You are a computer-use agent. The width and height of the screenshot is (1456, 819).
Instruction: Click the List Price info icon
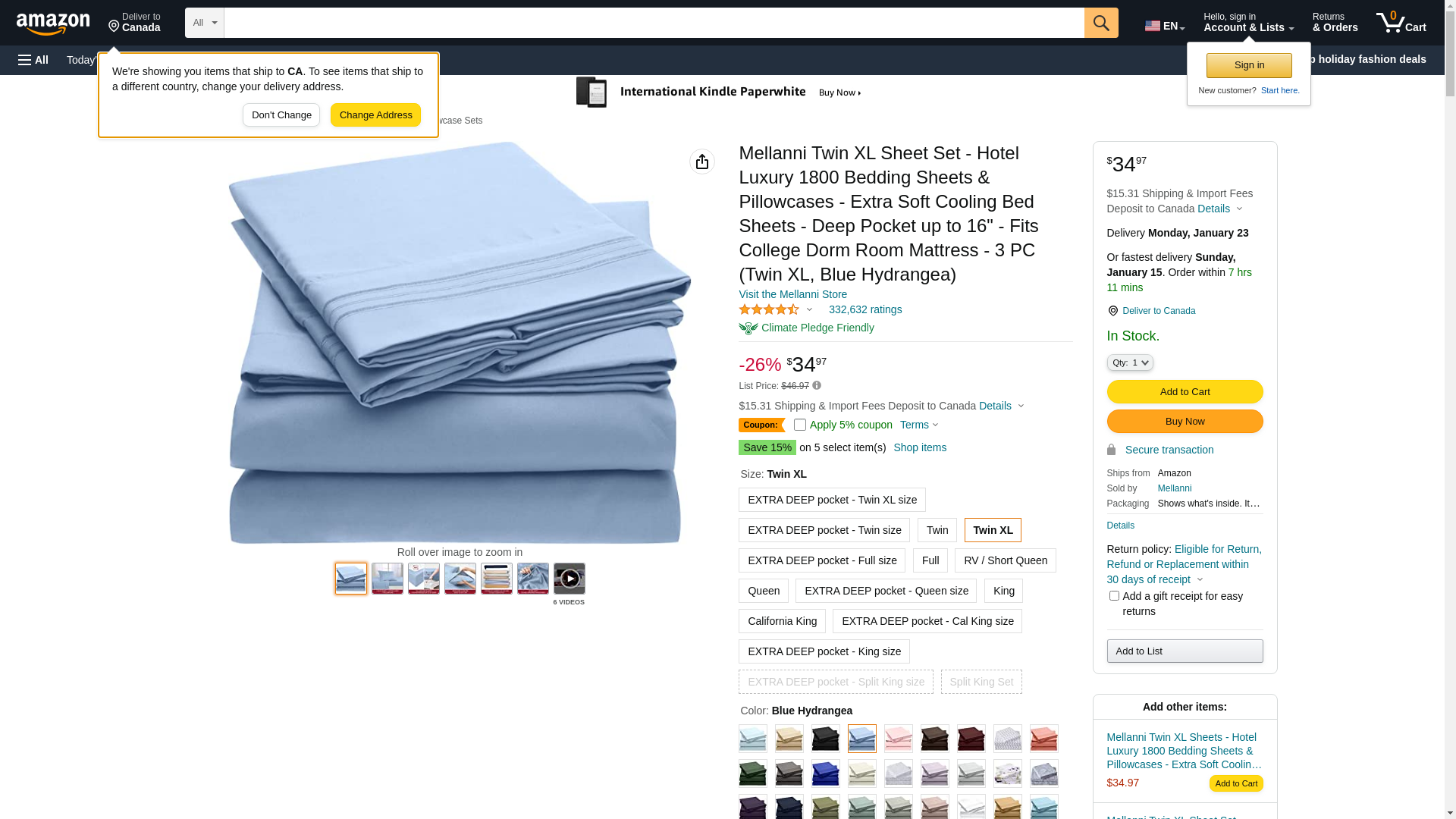[x=817, y=385]
